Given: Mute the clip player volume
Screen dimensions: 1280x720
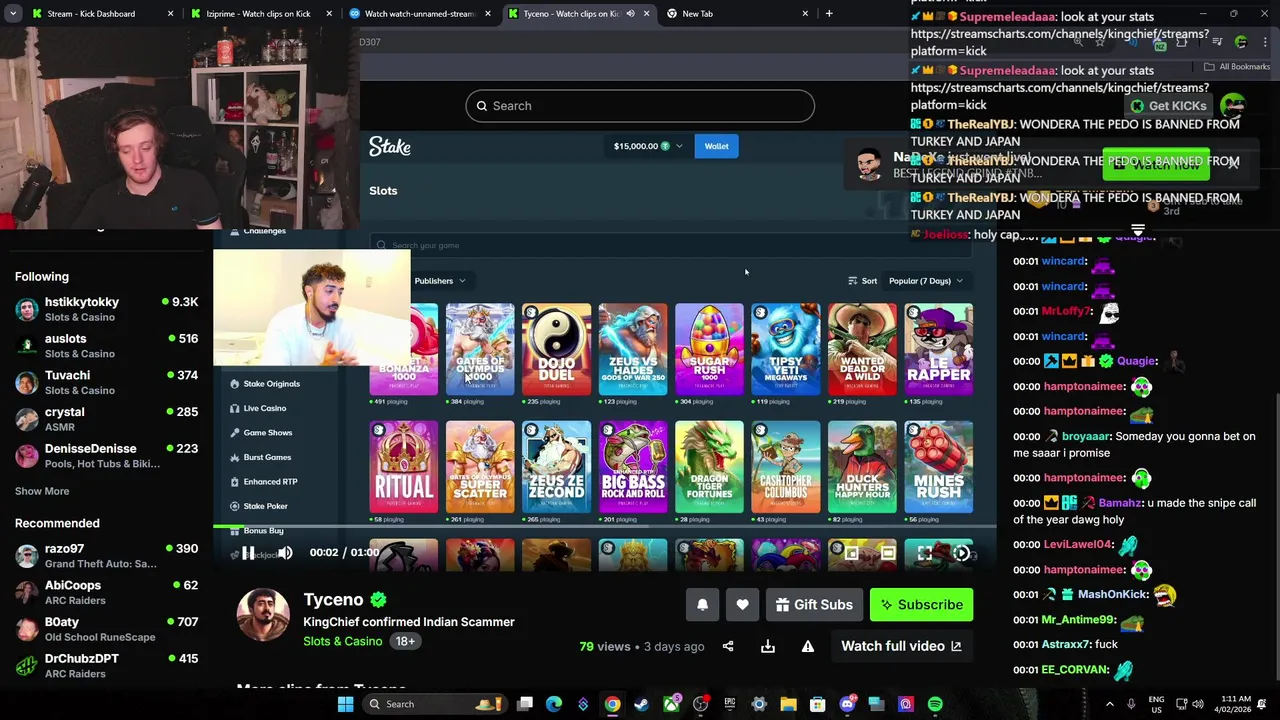Looking at the screenshot, I should click(x=285, y=553).
